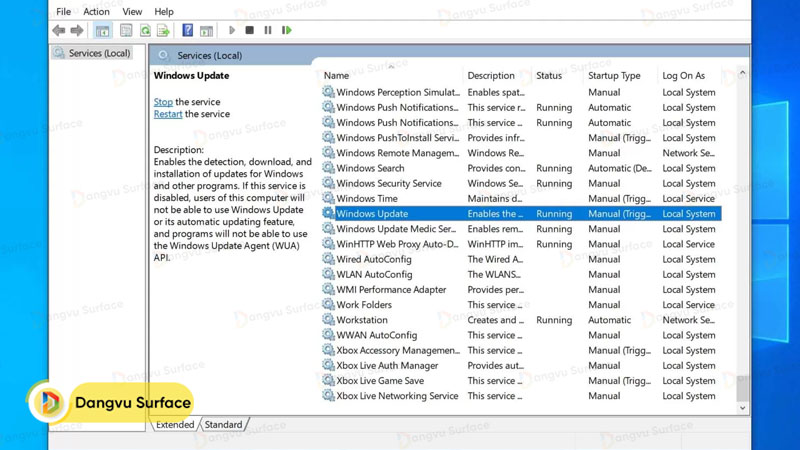Toggle Show/Hide Console Tree icon
Viewport: 800px width, 450px height.
click(103, 31)
